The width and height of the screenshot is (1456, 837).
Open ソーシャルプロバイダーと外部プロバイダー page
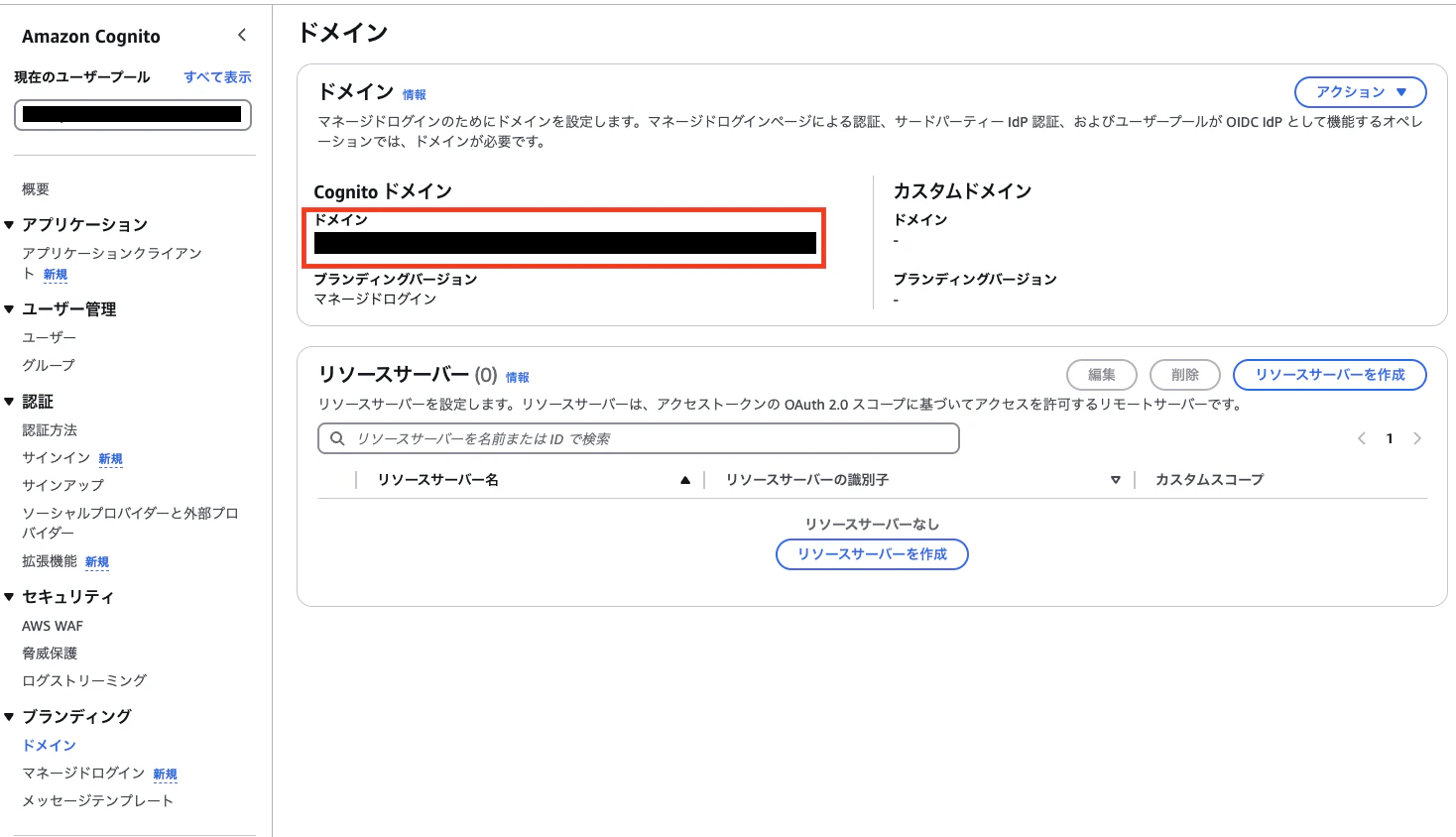click(x=130, y=524)
